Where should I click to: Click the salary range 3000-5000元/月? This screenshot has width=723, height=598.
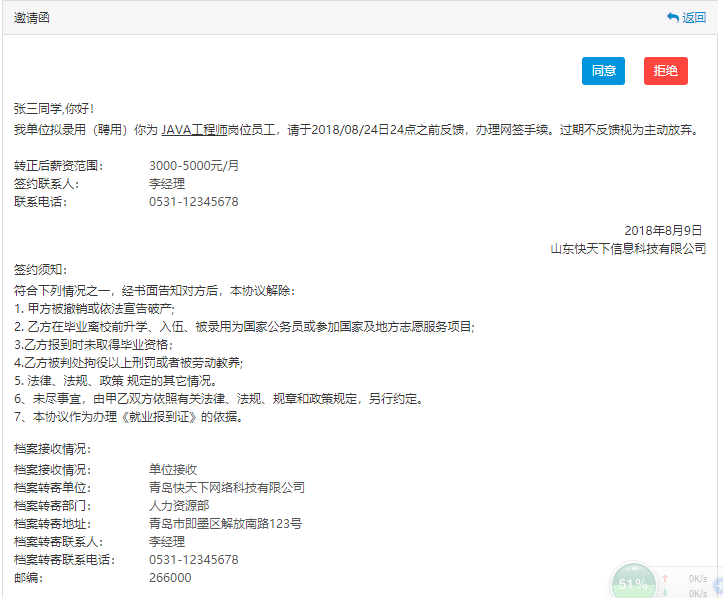click(x=193, y=166)
